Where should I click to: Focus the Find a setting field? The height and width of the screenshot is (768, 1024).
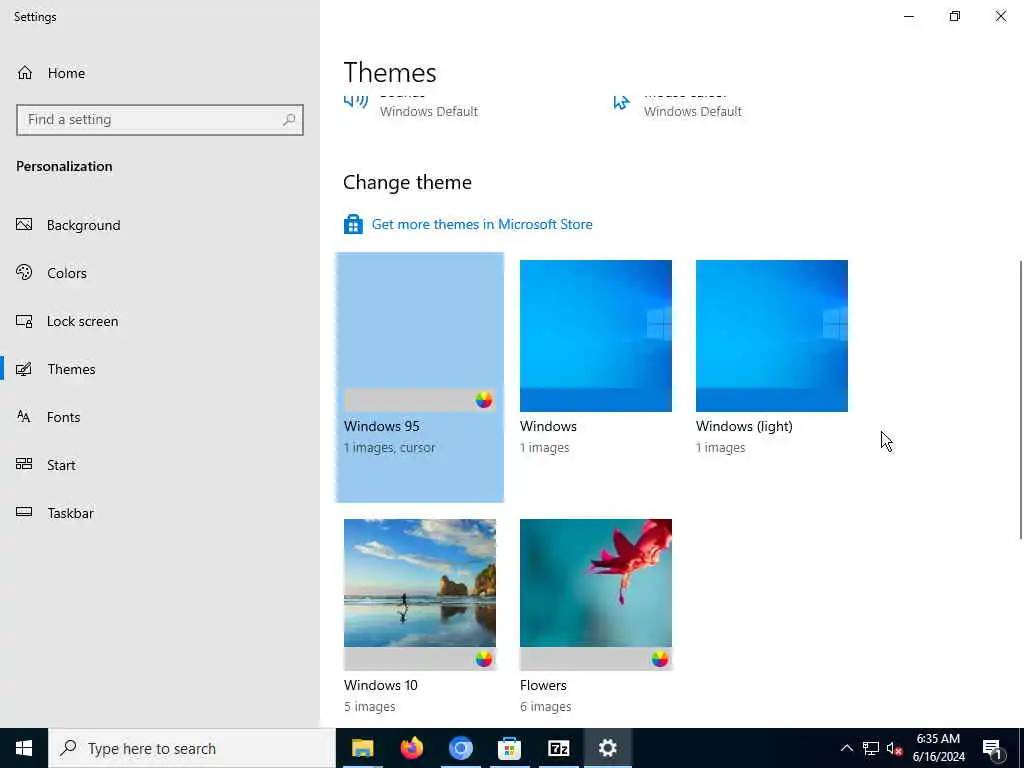(160, 120)
